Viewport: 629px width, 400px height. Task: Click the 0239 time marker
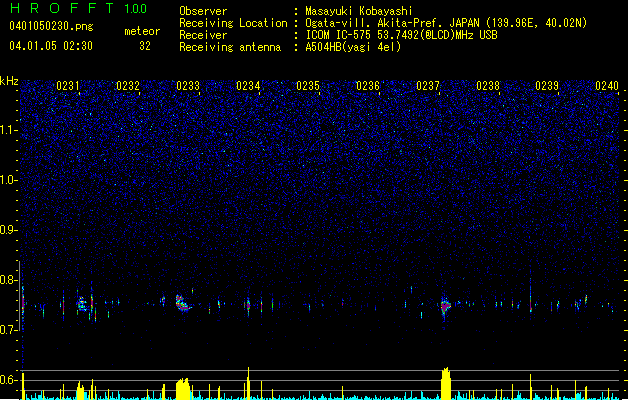click(x=547, y=85)
